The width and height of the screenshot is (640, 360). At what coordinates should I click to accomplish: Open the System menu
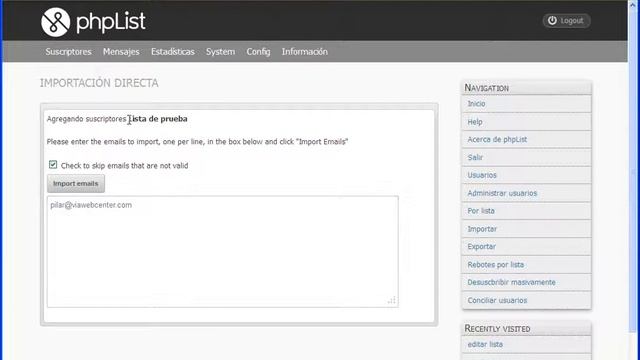220,52
